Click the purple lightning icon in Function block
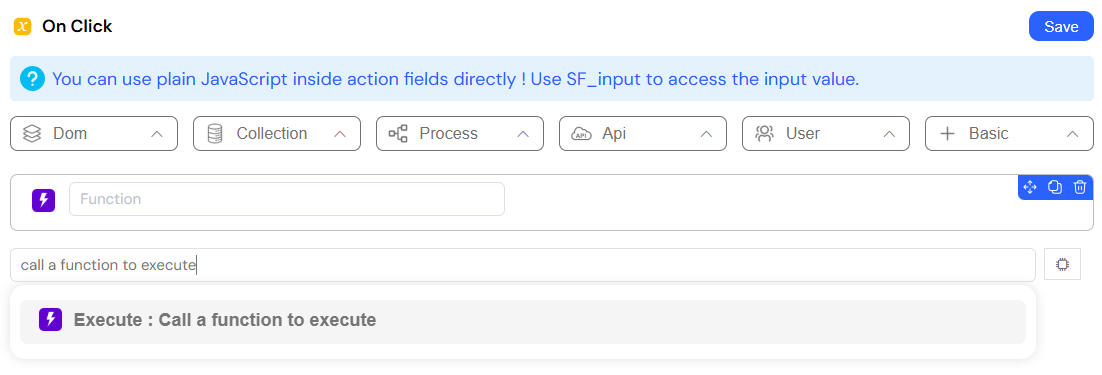Viewport: 1102px width, 375px height. coord(44,199)
